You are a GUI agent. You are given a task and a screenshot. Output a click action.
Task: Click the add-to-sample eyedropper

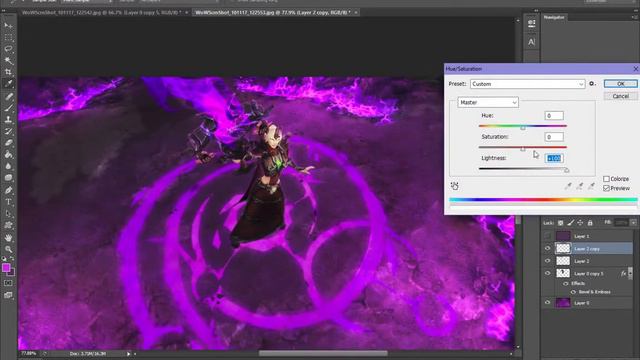pos(580,187)
